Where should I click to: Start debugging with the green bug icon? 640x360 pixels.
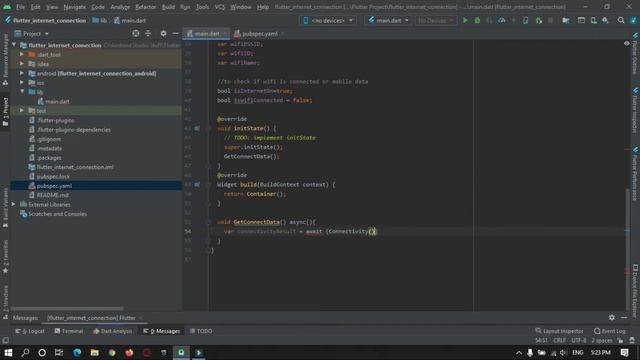[x=477, y=20]
